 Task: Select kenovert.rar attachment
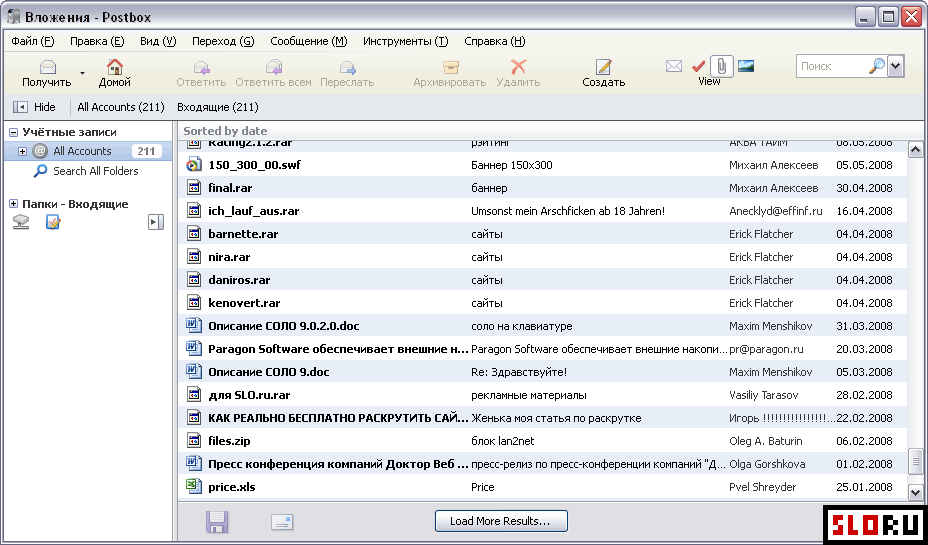pyautogui.click(x=543, y=303)
